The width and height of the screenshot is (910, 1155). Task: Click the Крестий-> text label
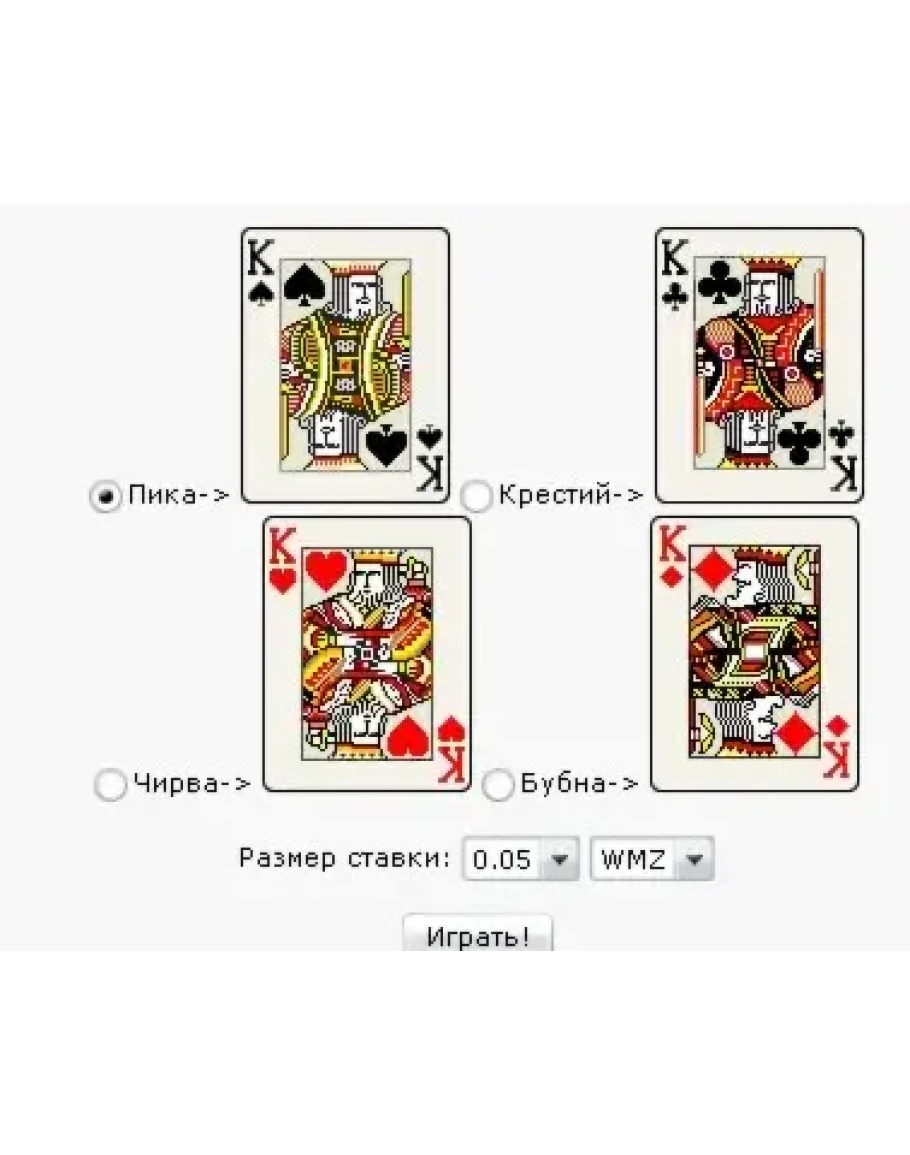(571, 494)
